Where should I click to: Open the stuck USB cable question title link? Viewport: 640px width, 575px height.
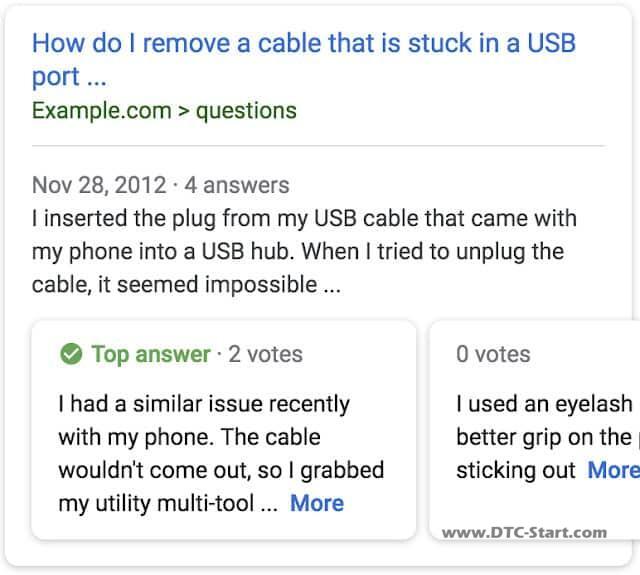point(304,60)
